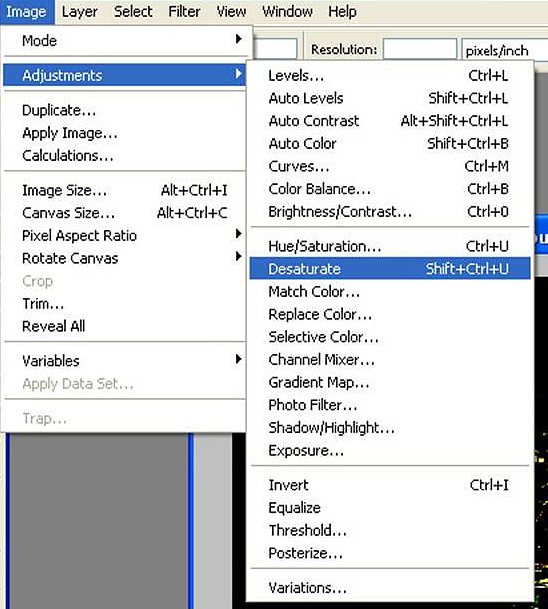Apply the Desaturate command
This screenshot has width=548, height=609.
tap(390, 269)
